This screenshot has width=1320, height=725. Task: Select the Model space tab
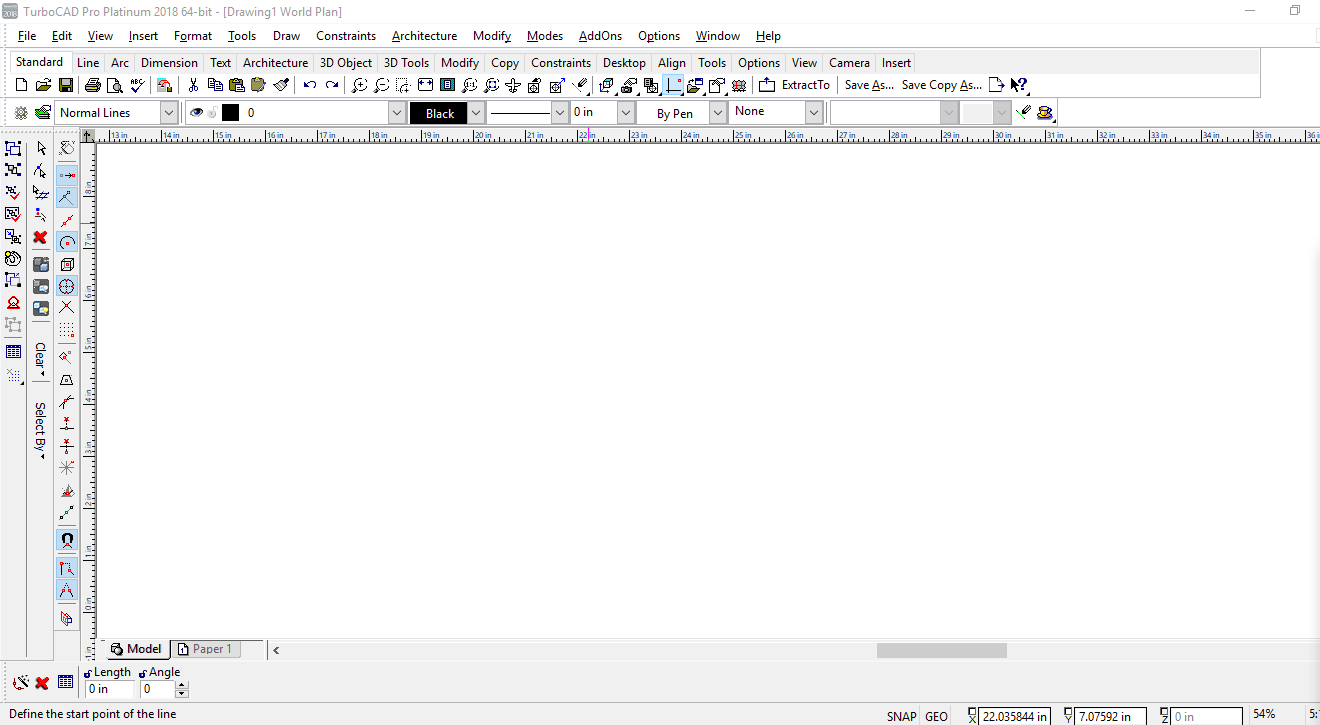click(x=135, y=649)
